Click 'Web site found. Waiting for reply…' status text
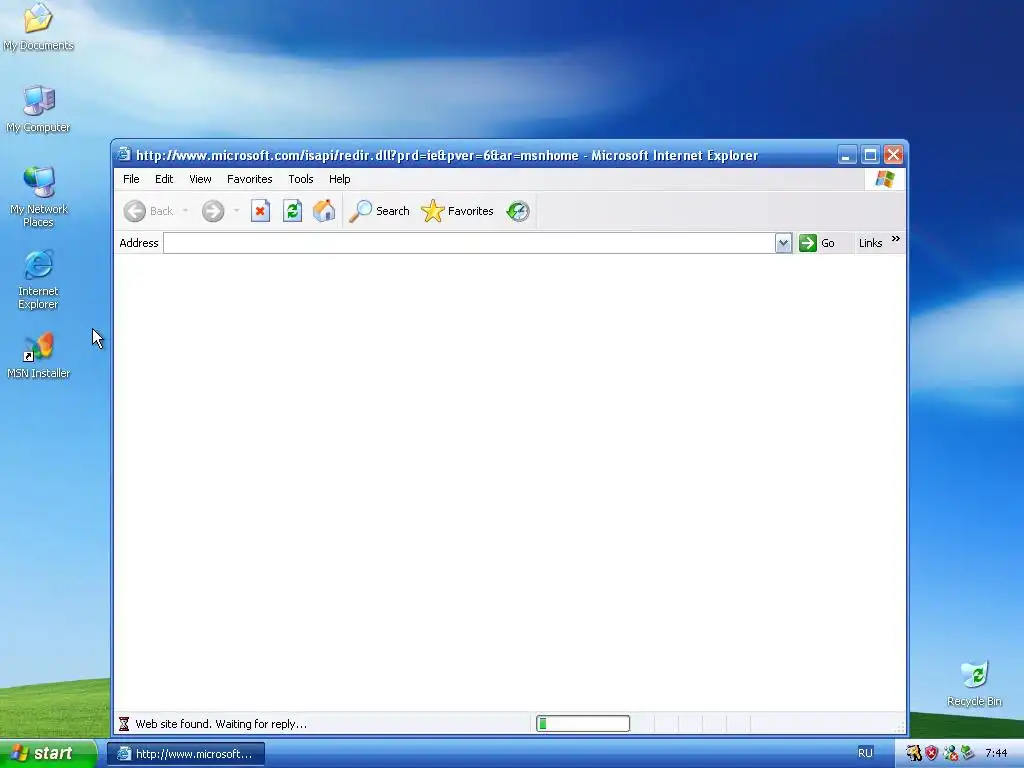Screen dimensions: 1024x768 [x=221, y=724]
